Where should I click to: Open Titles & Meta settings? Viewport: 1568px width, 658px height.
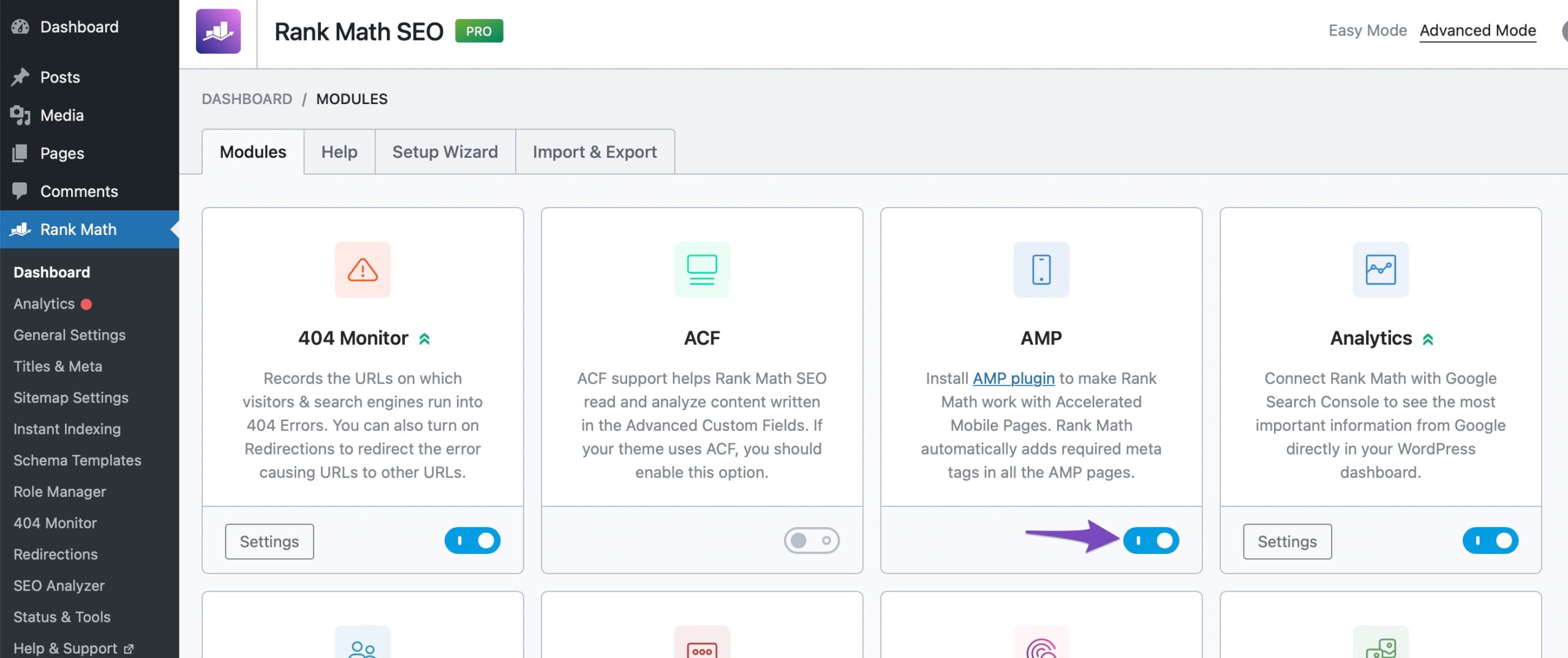pos(58,366)
